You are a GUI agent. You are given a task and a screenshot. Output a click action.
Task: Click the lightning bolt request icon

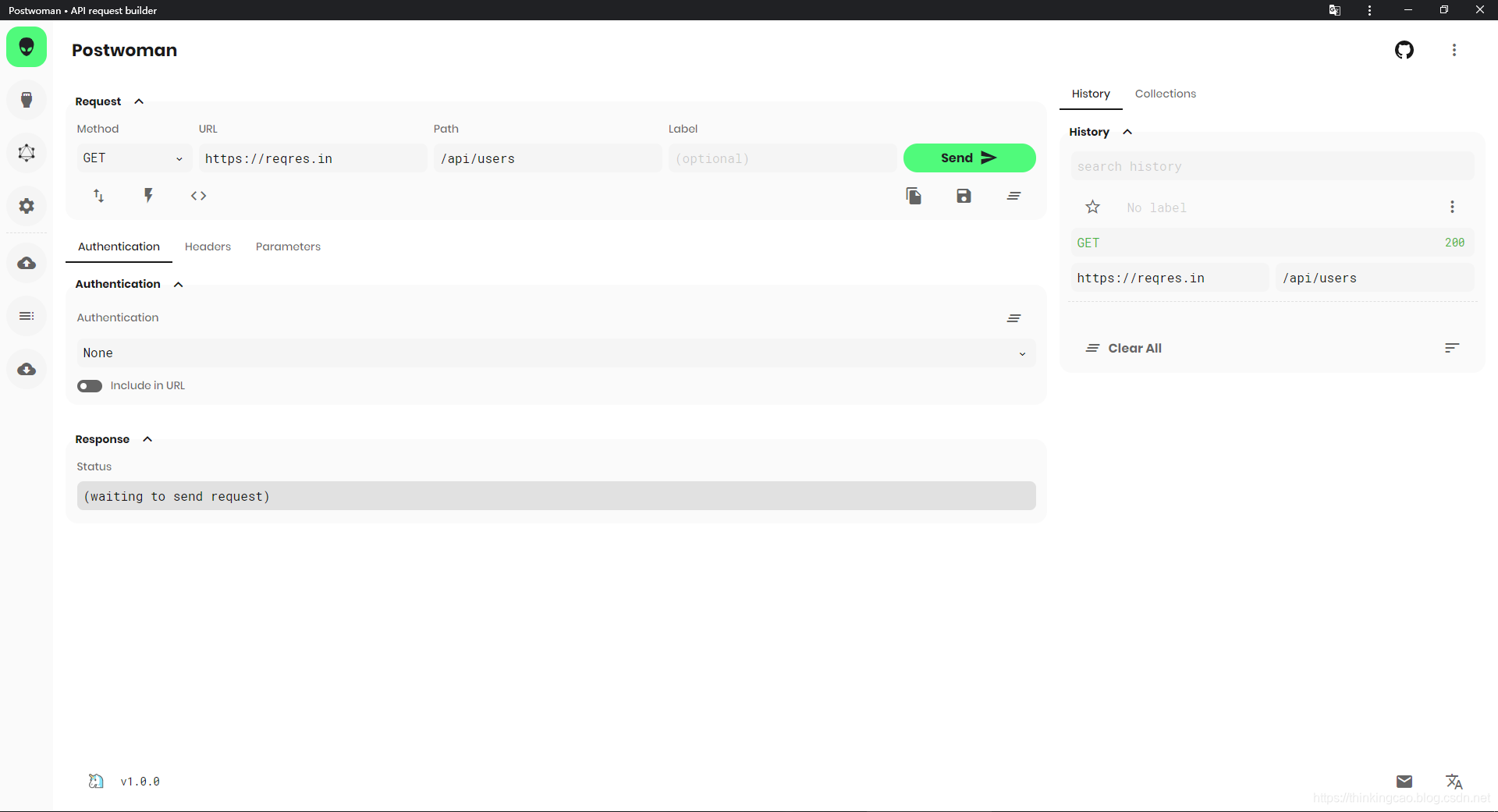click(148, 196)
